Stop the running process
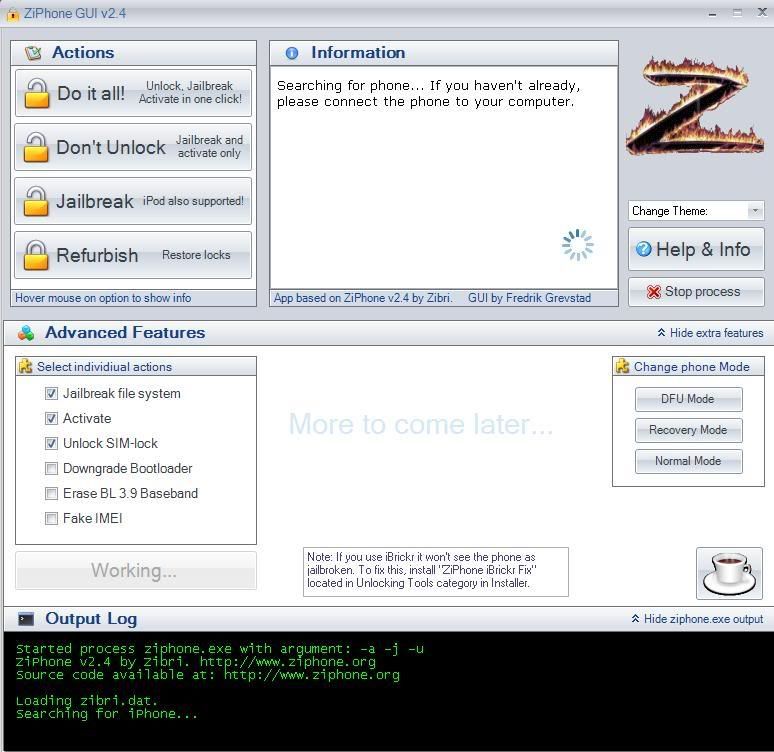Image resolution: width=774 pixels, height=752 pixels. coord(696,292)
